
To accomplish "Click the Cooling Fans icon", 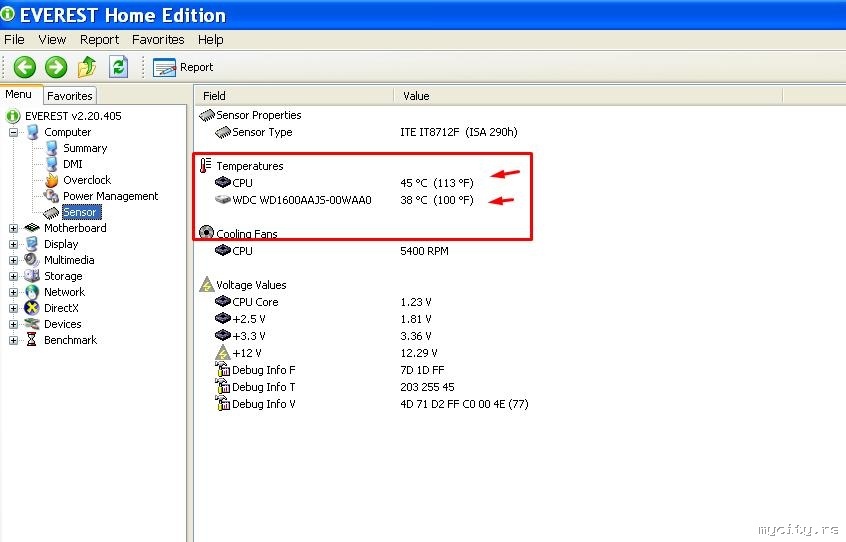I will click(206, 232).
